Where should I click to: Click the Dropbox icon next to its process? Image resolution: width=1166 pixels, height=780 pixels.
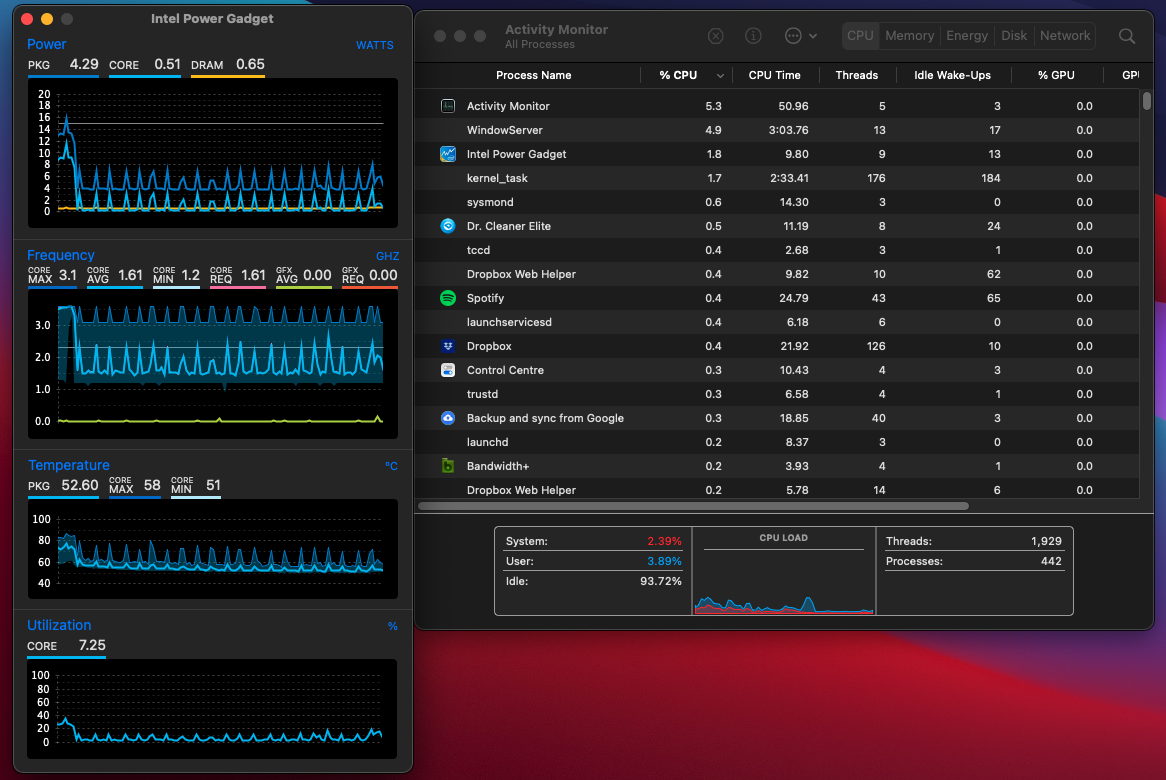tap(447, 346)
